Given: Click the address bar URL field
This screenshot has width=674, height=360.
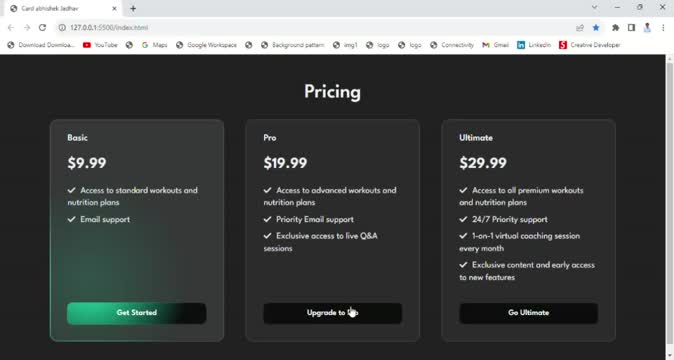Looking at the screenshot, I should [x=318, y=27].
